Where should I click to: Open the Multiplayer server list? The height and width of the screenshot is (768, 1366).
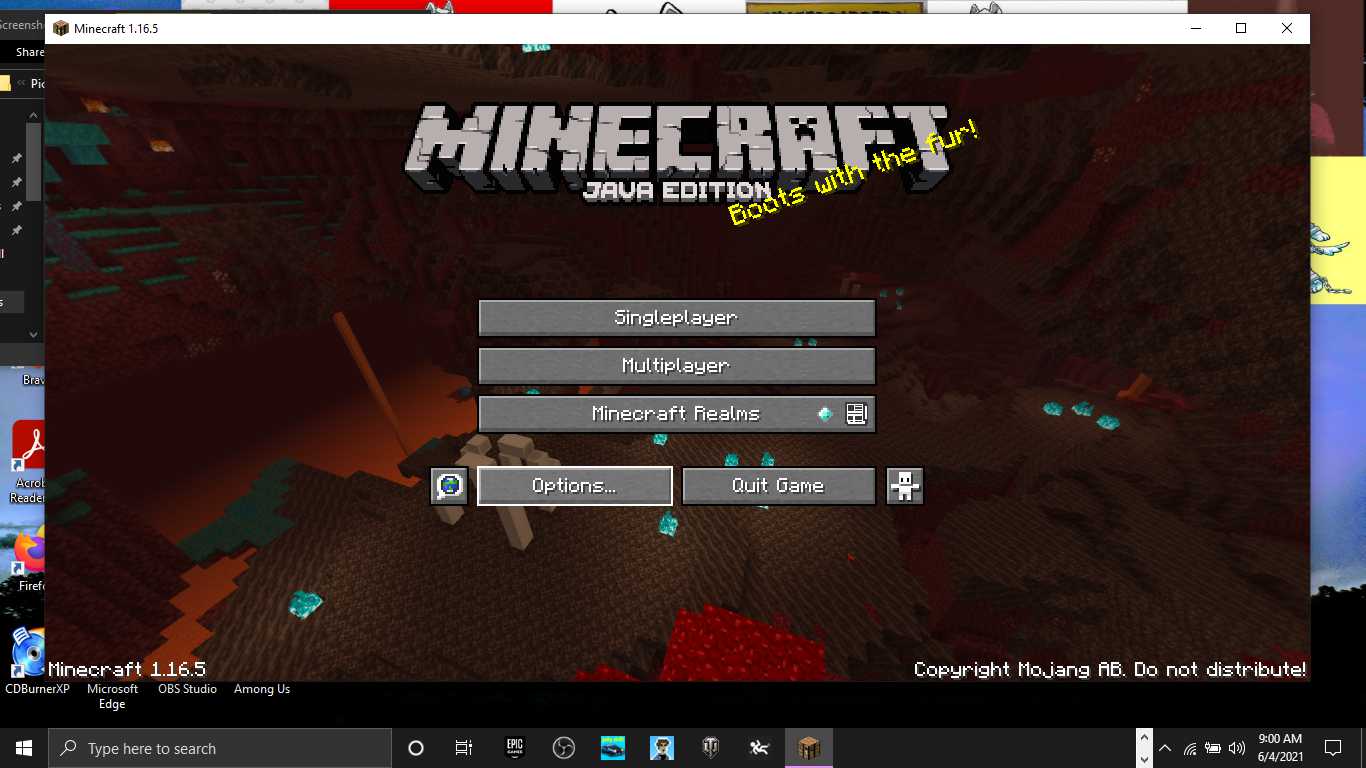tap(677, 366)
